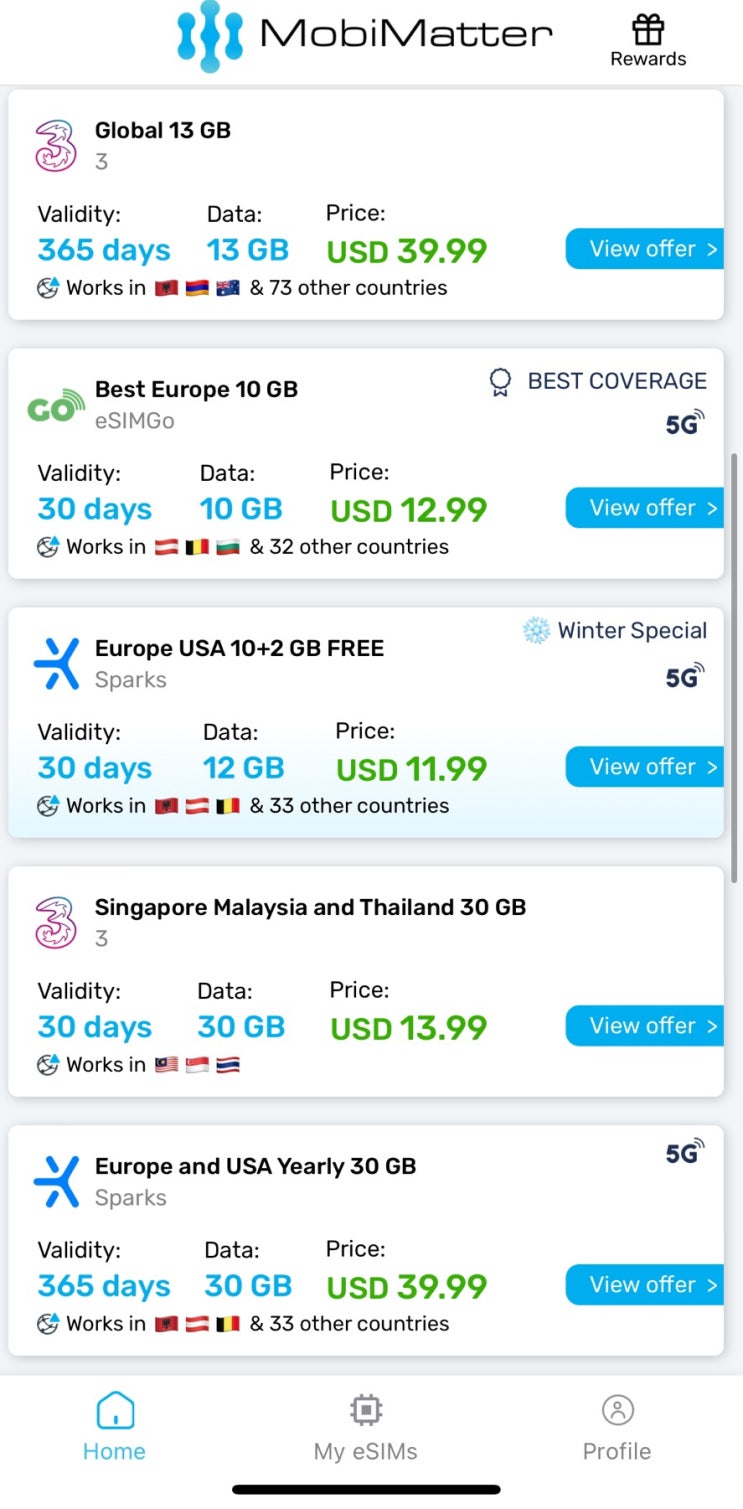Tap the 3 logo on Global 13 GB
743x1509 pixels.
pyautogui.click(x=56, y=145)
